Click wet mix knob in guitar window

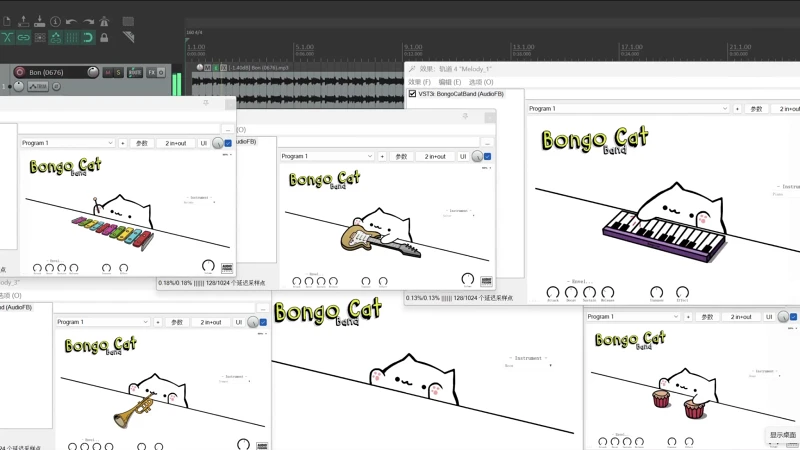[477, 157]
